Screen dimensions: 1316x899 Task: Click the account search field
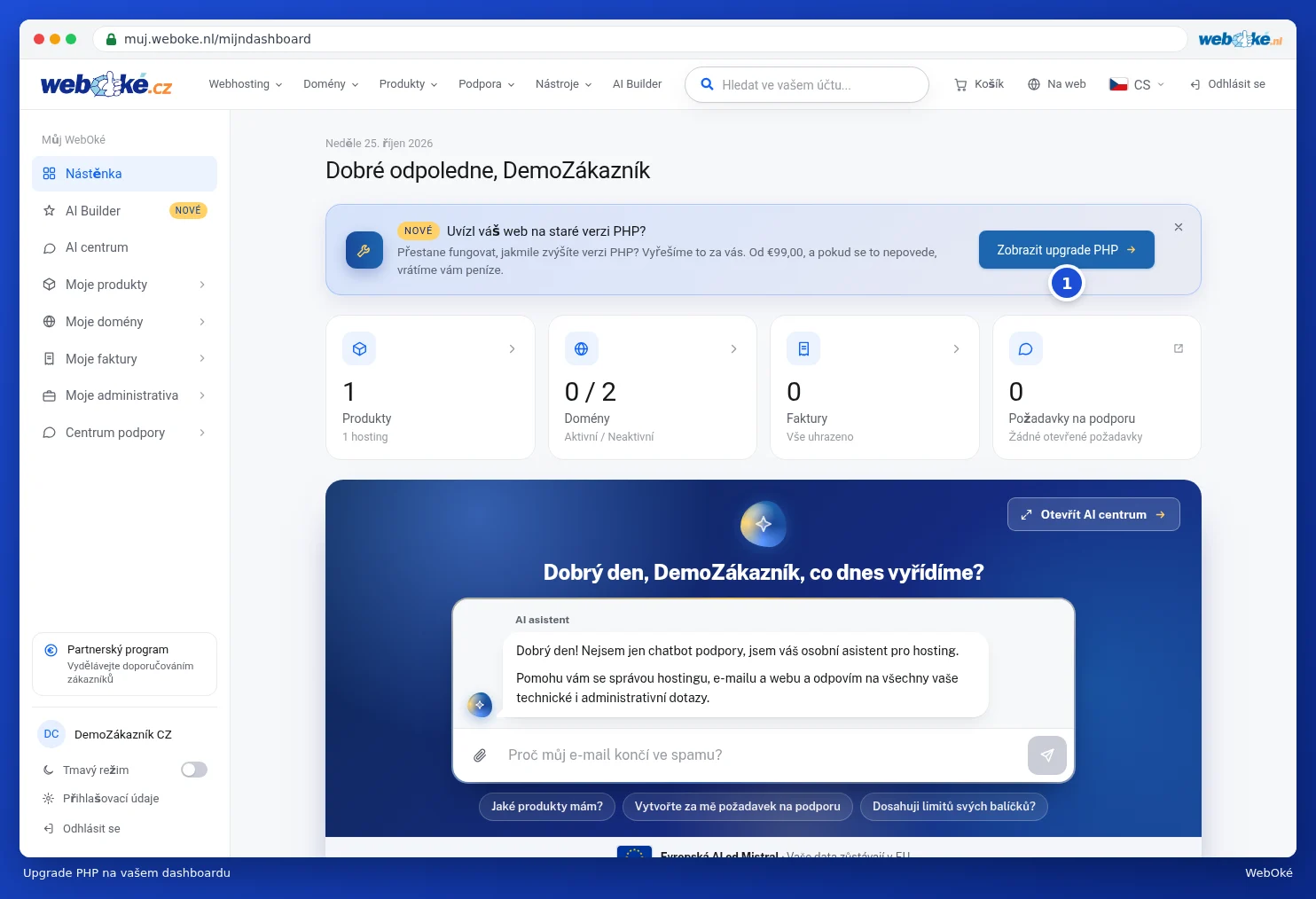click(807, 85)
